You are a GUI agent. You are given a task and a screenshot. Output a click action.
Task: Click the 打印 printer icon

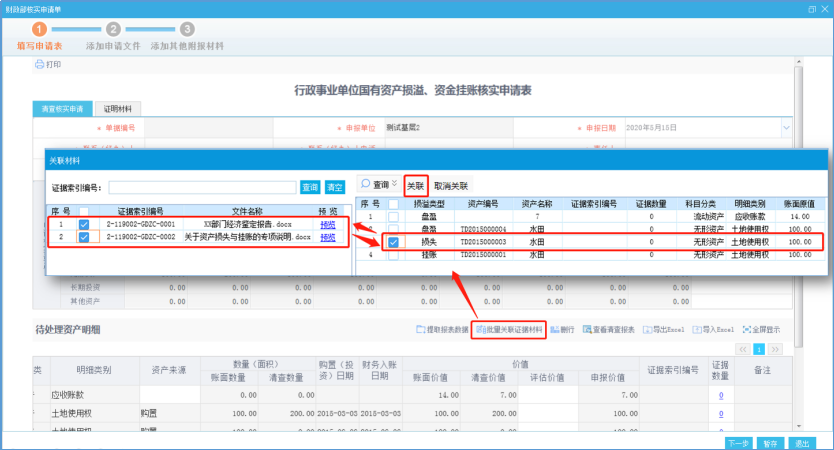[40, 64]
